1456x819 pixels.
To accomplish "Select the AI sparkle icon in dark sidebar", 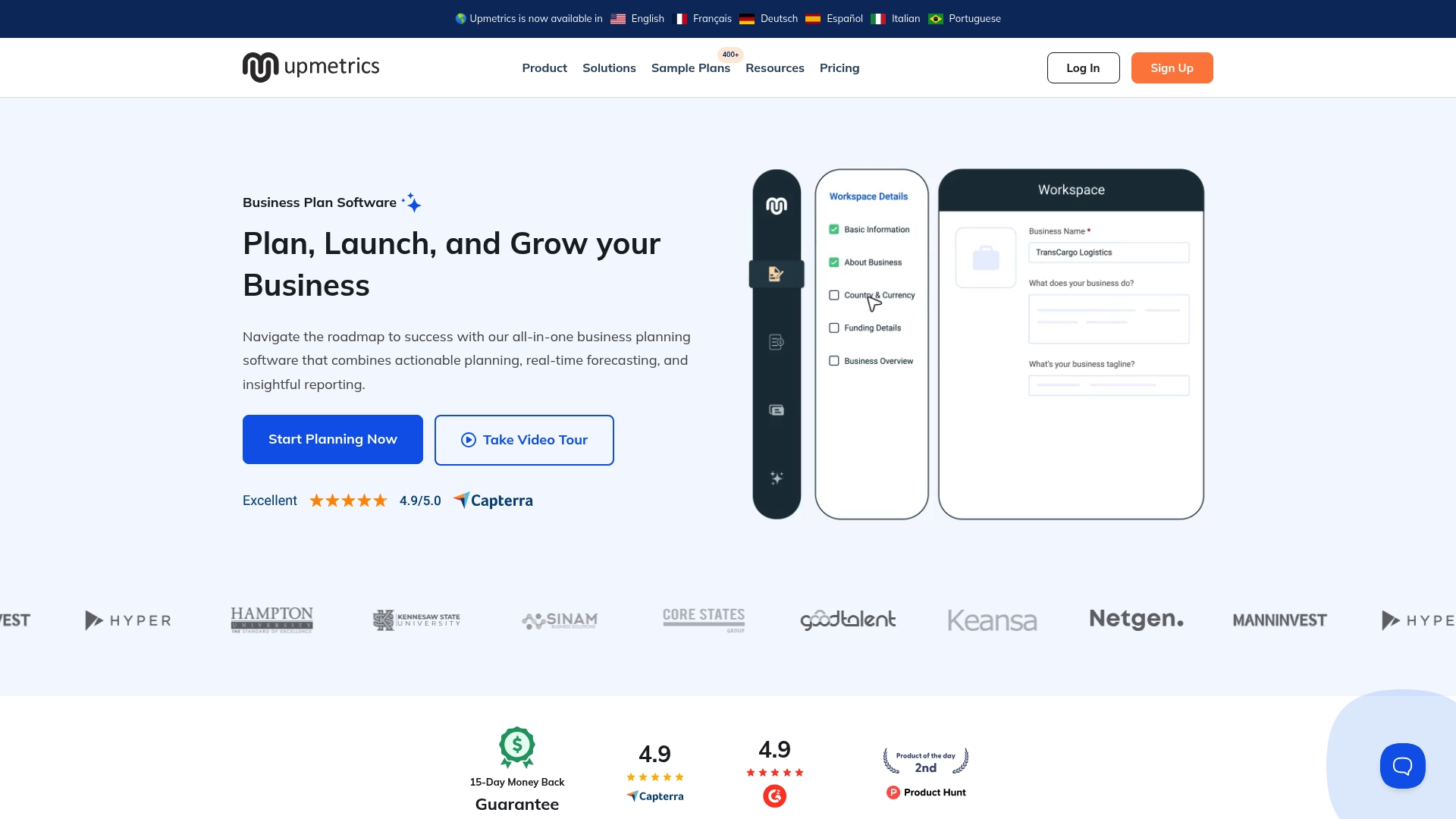I will pyautogui.click(x=777, y=478).
